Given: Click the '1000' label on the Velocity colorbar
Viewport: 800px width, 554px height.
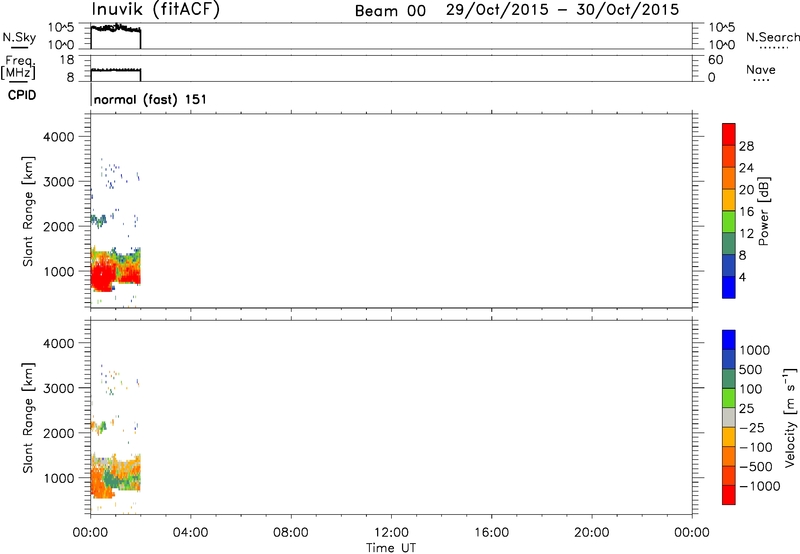Looking at the screenshot, I should (x=754, y=350).
